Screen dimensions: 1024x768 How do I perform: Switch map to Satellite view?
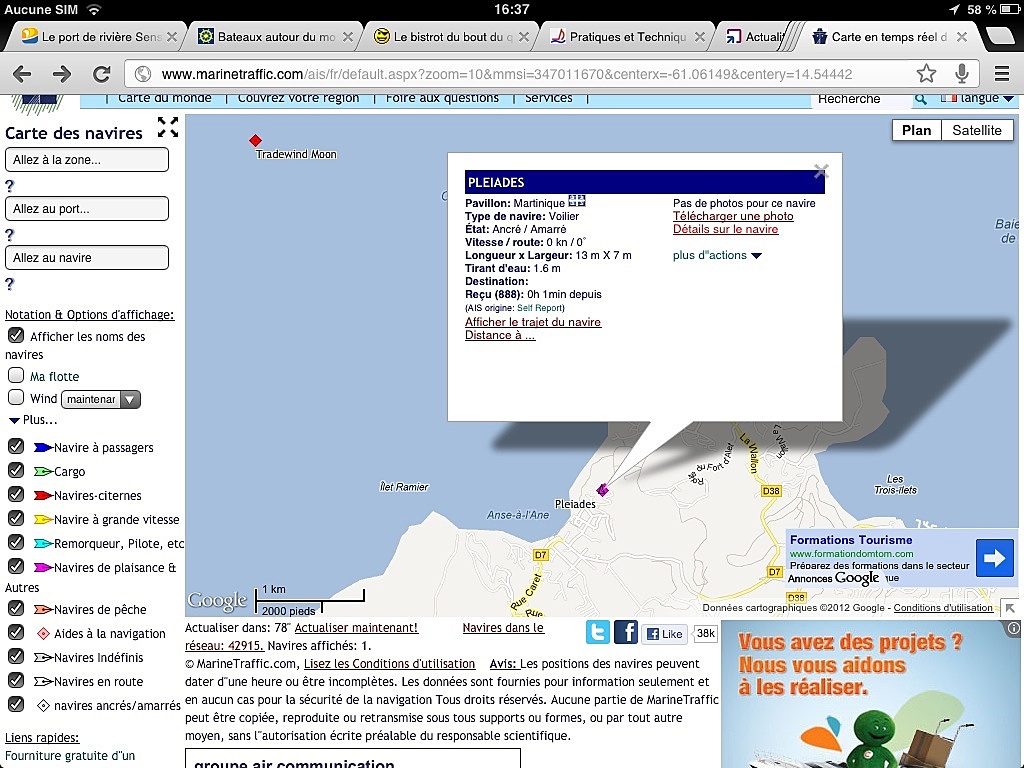click(x=977, y=130)
